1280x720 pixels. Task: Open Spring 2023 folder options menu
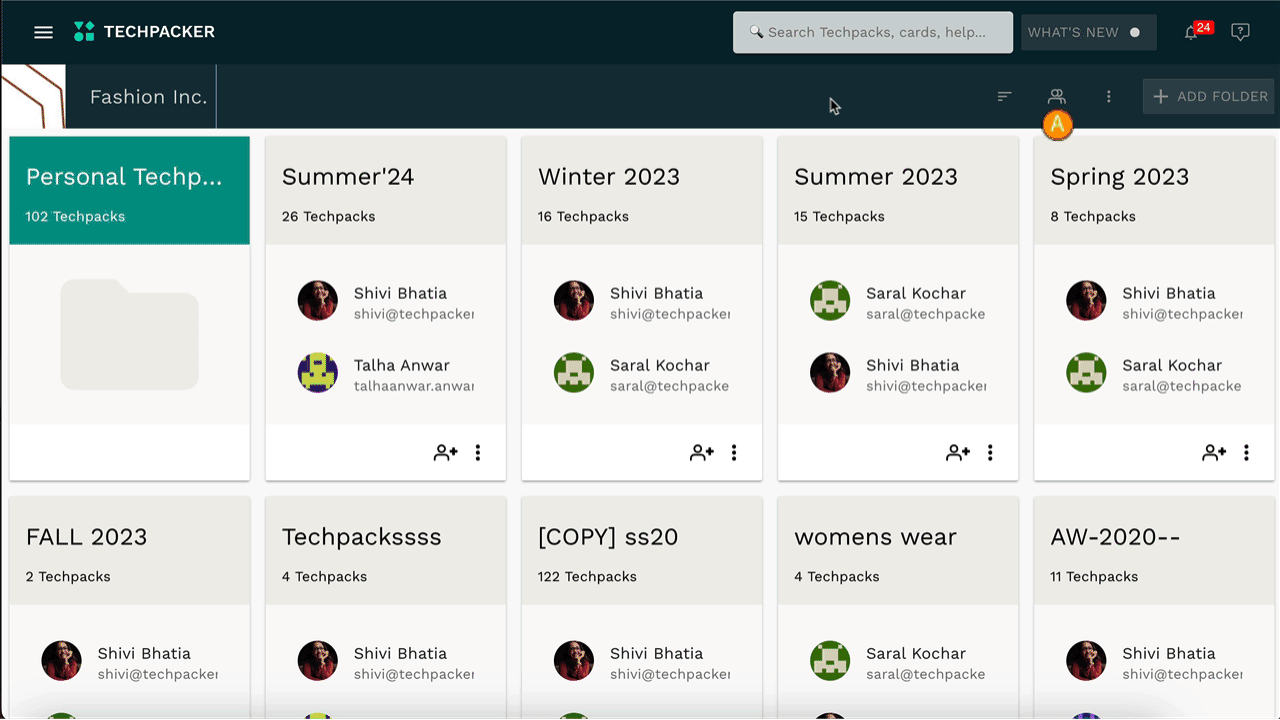pos(1246,453)
